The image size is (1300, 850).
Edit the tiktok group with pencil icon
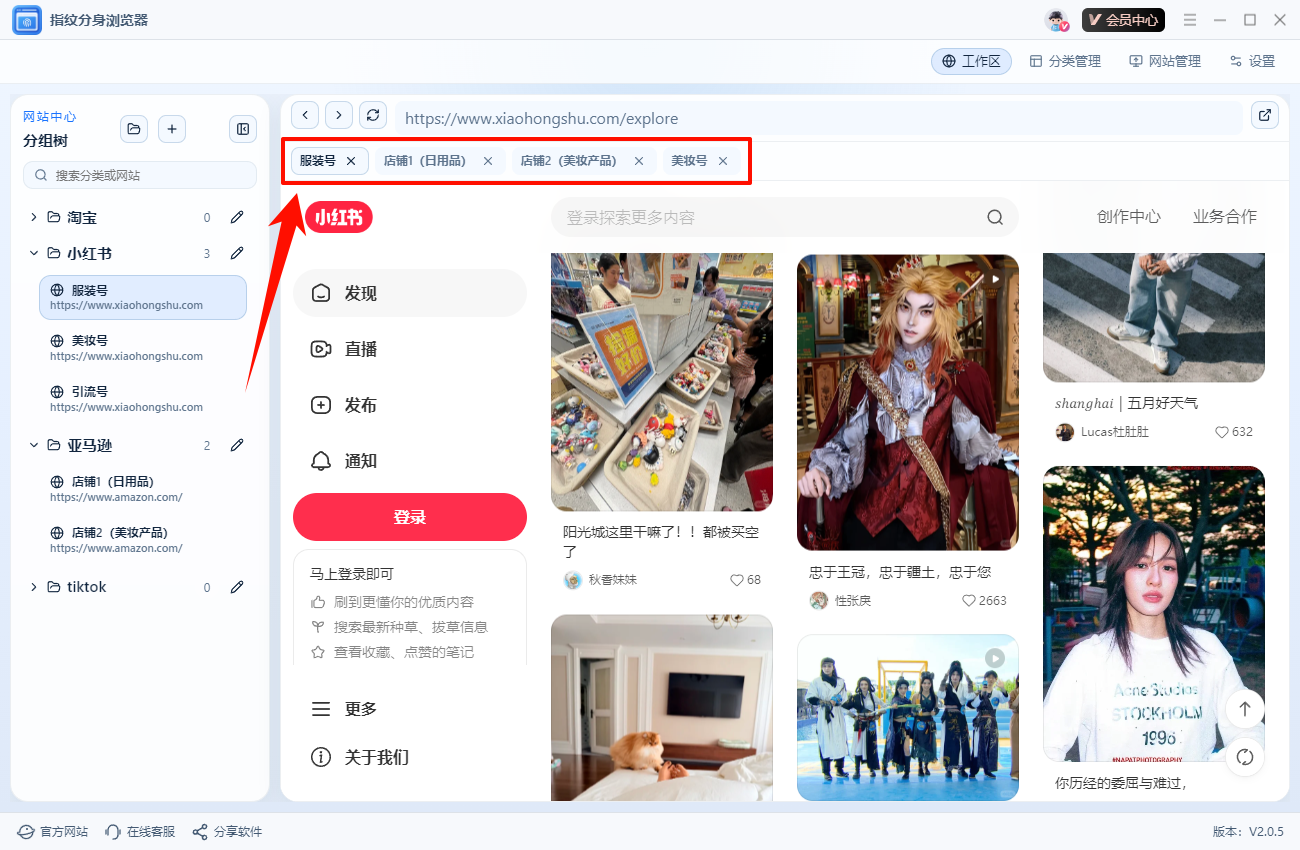point(237,587)
